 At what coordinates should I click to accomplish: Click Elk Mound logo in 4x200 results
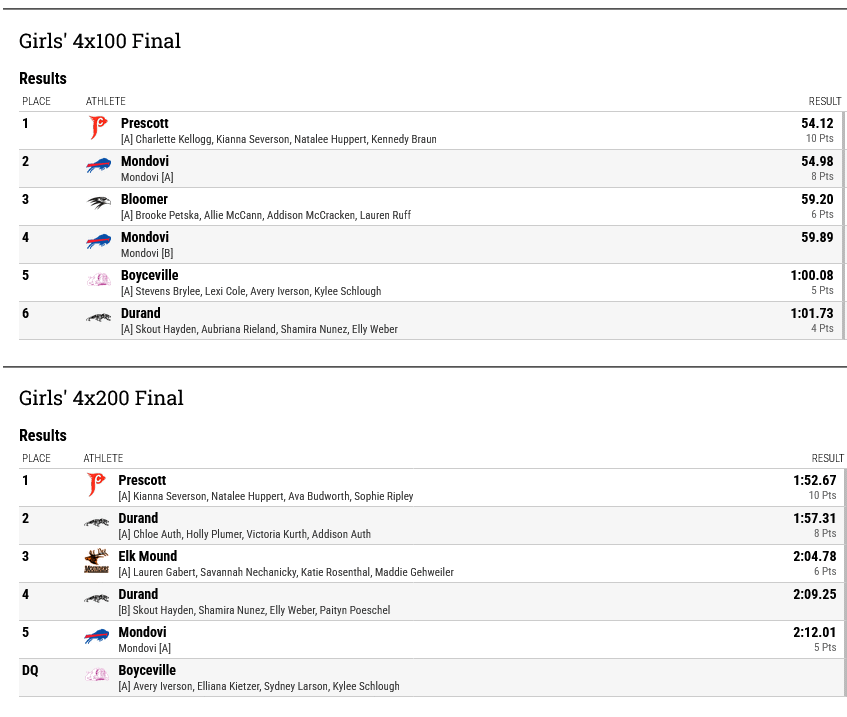click(x=96, y=561)
